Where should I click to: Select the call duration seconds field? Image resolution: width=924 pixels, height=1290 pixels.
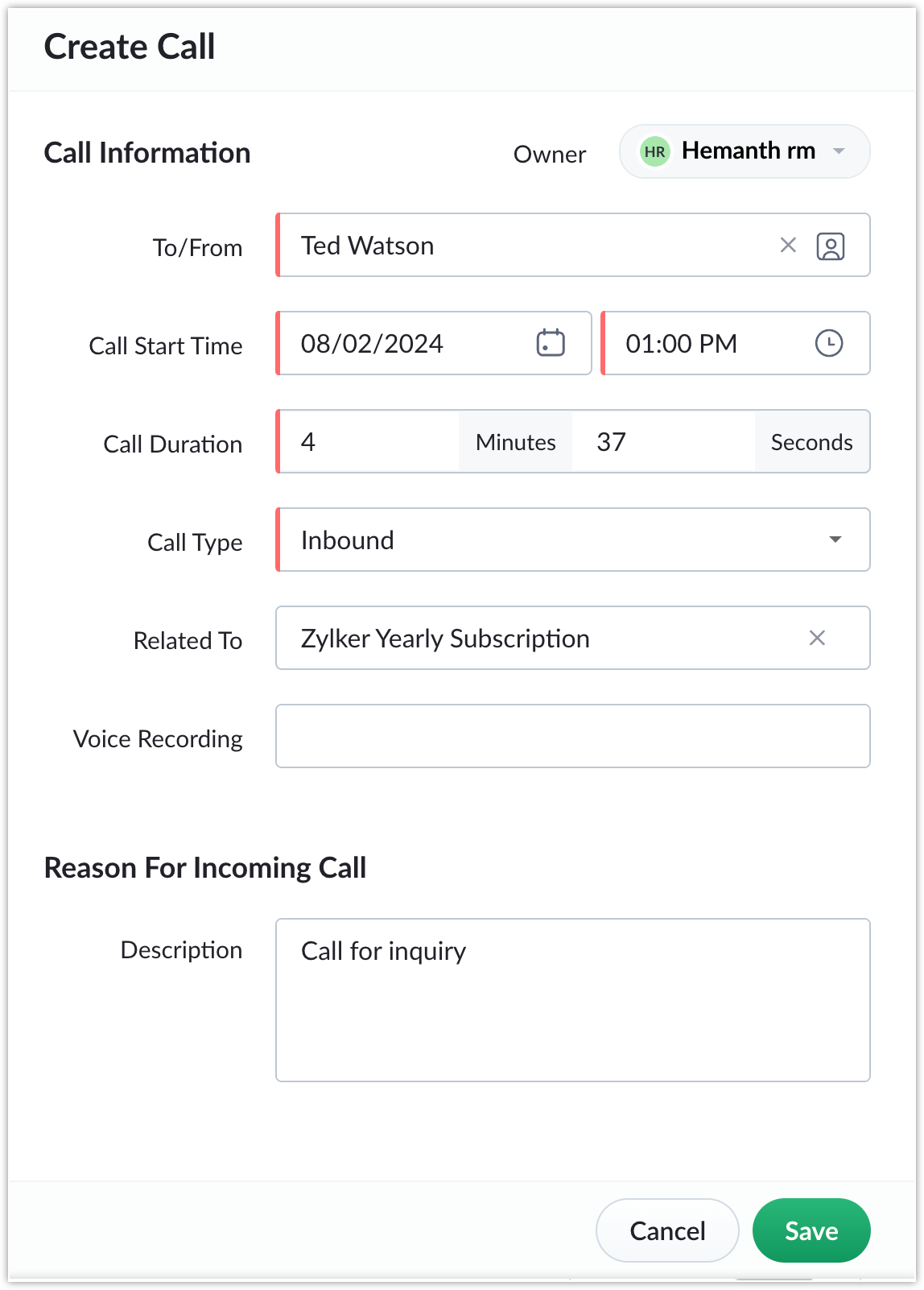[663, 442]
